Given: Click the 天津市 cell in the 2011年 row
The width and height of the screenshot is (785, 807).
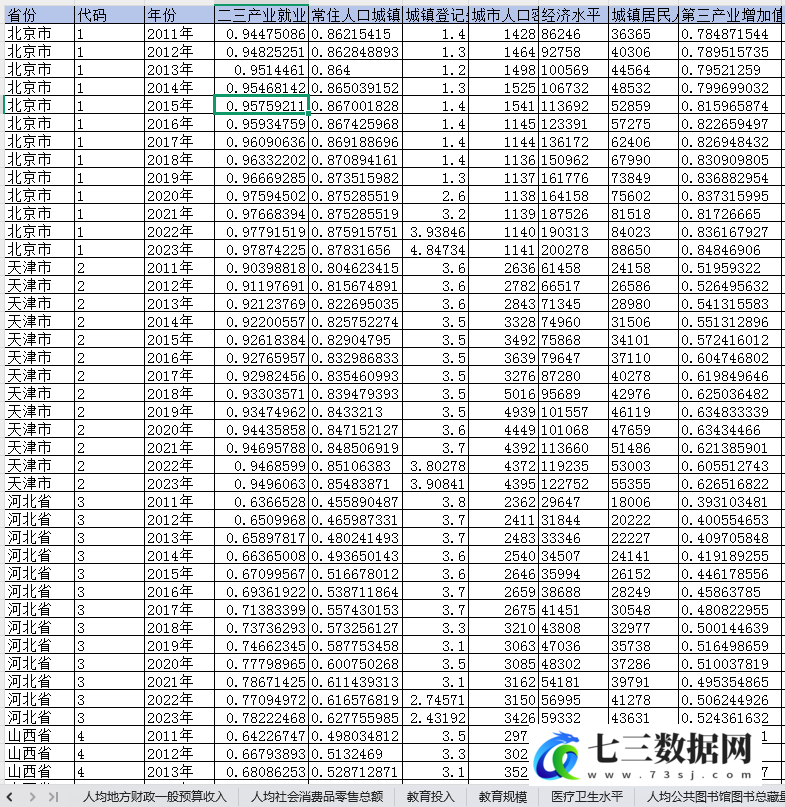Looking at the screenshot, I should point(40,268).
